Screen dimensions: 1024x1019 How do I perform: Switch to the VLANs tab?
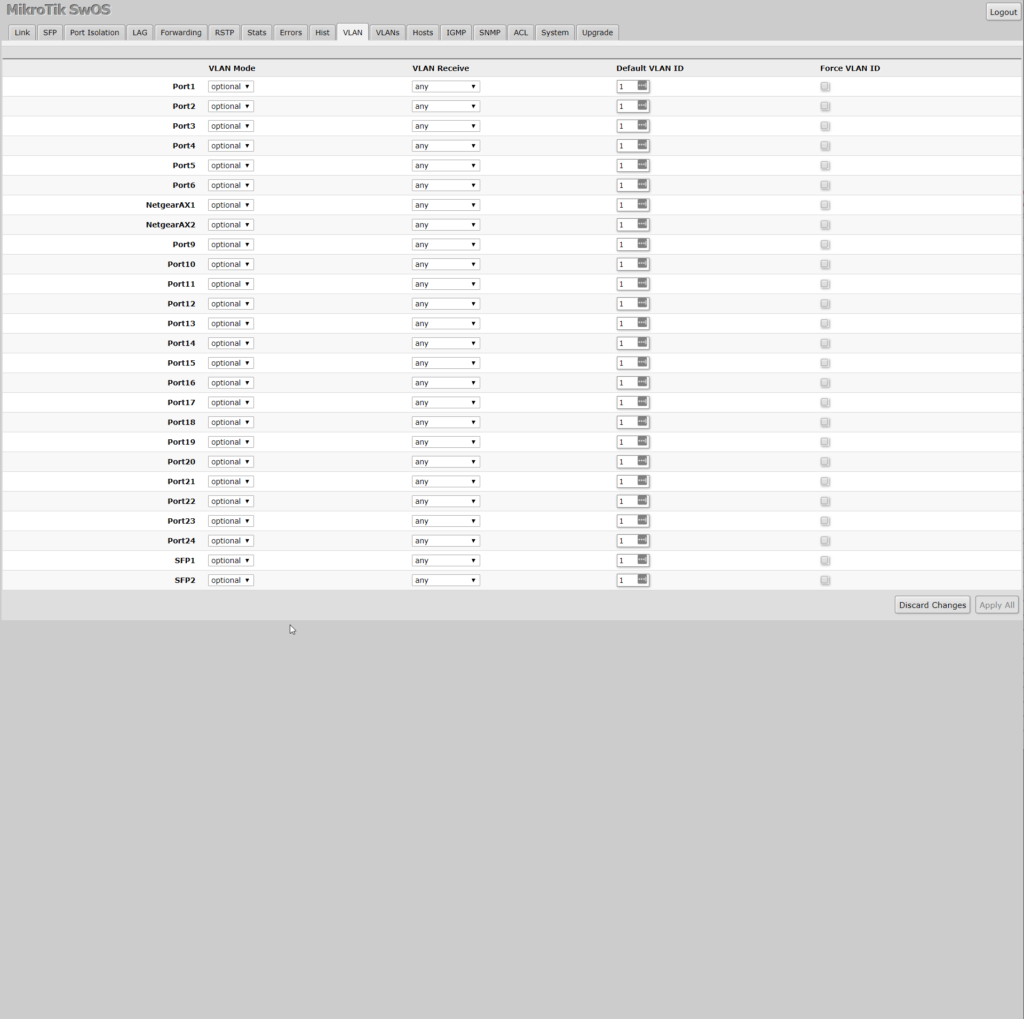tap(387, 32)
